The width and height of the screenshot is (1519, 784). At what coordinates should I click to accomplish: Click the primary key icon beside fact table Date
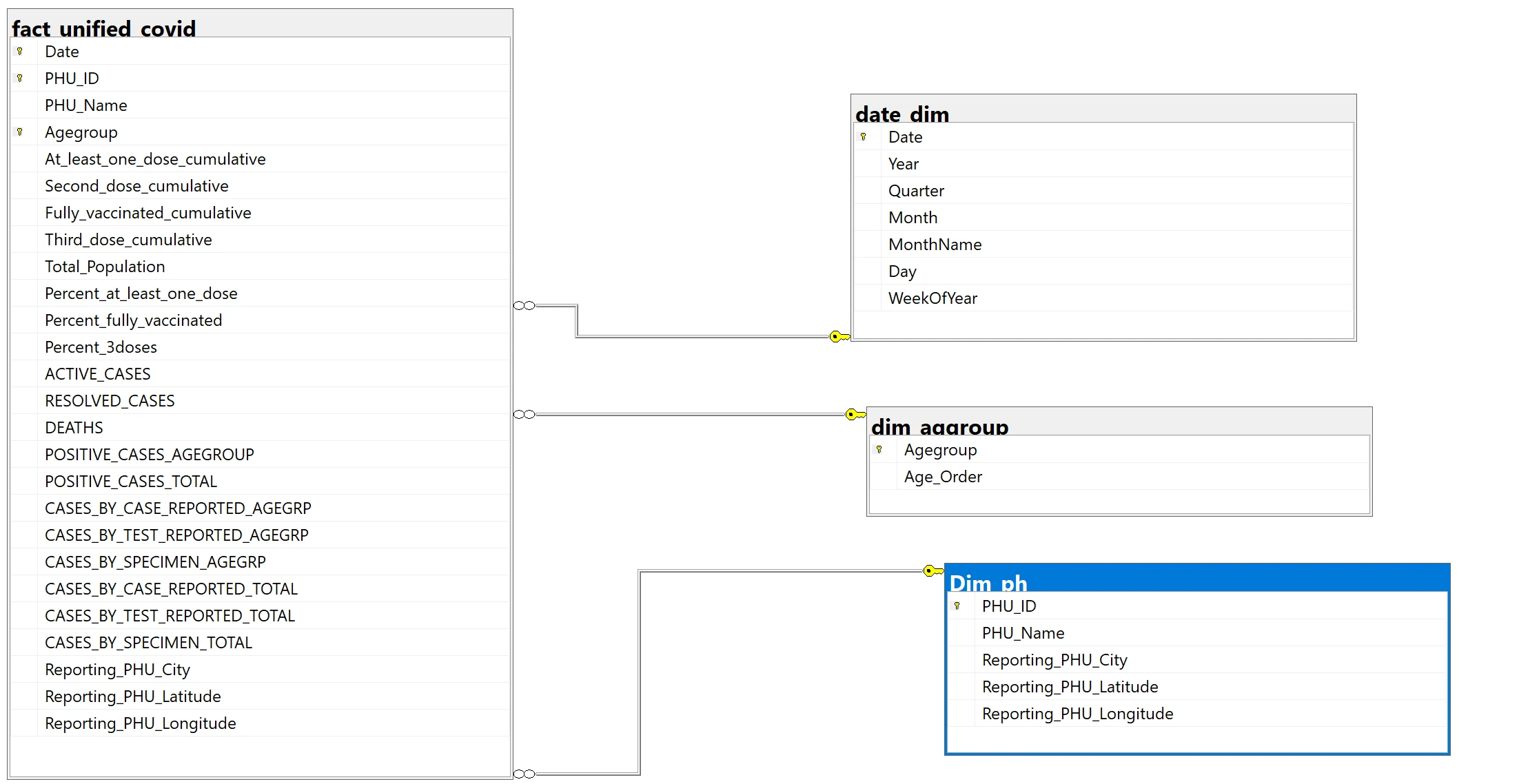click(x=20, y=52)
